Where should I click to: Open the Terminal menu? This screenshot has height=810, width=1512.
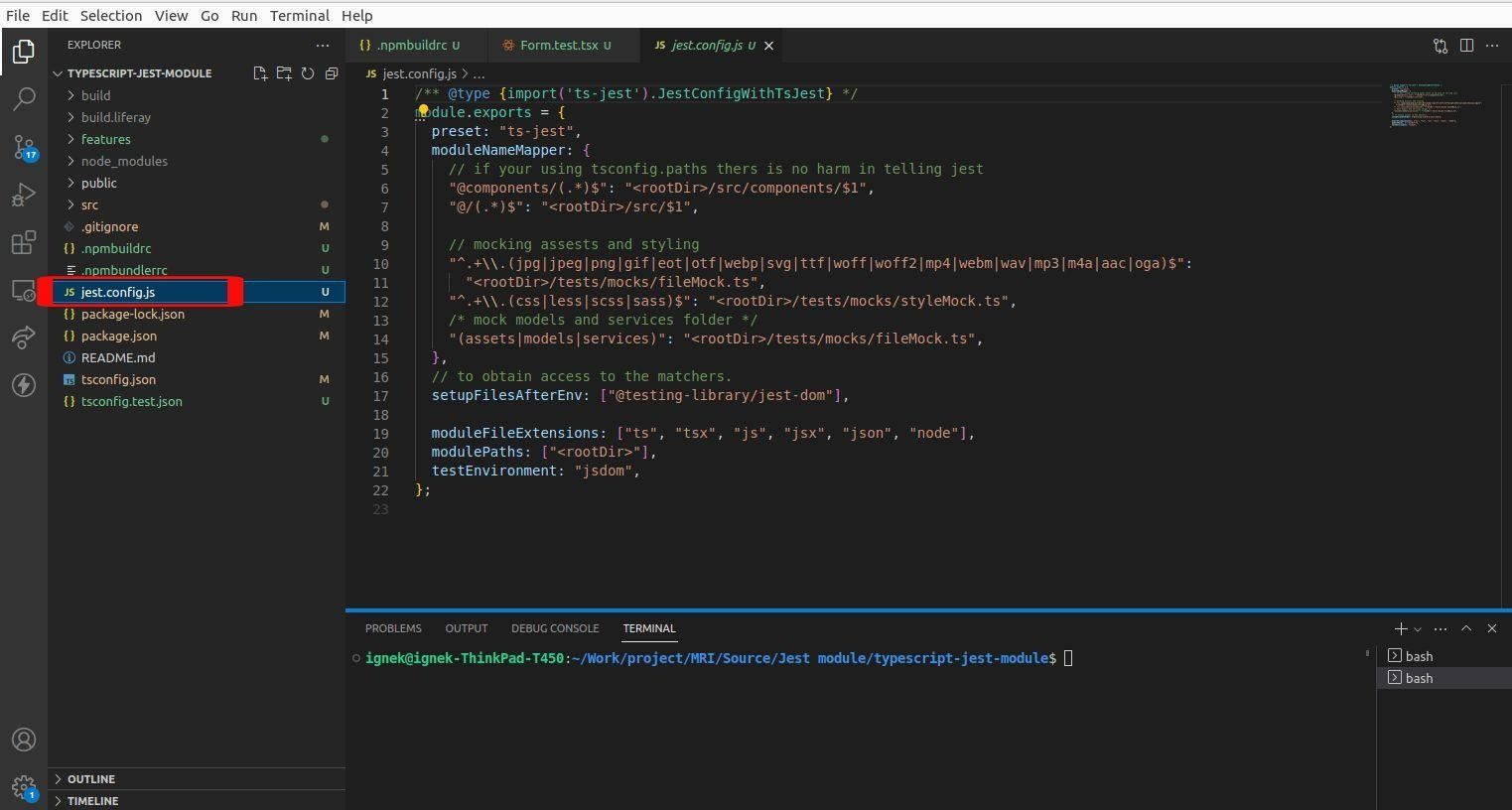tap(299, 15)
